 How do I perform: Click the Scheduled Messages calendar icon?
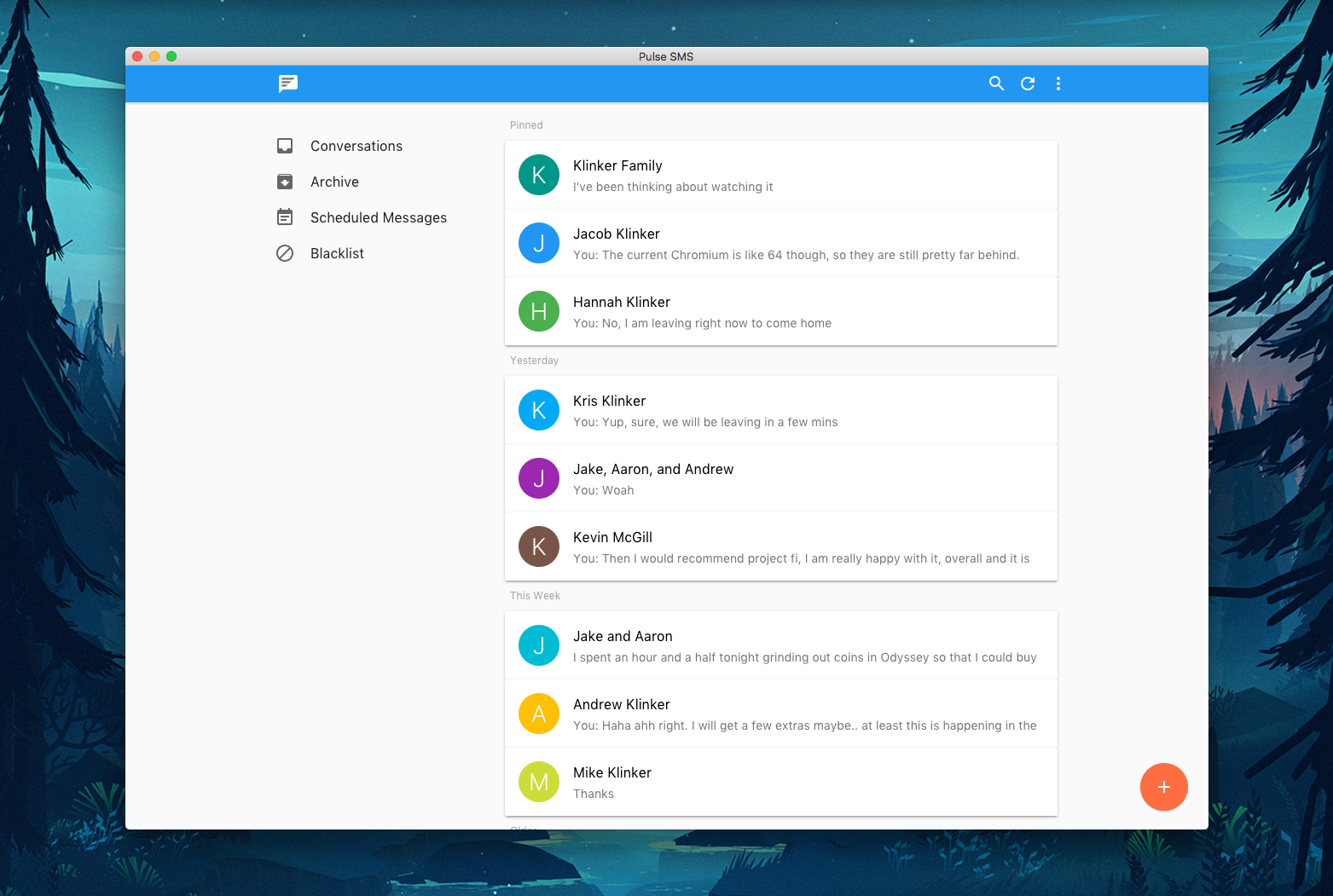point(285,217)
